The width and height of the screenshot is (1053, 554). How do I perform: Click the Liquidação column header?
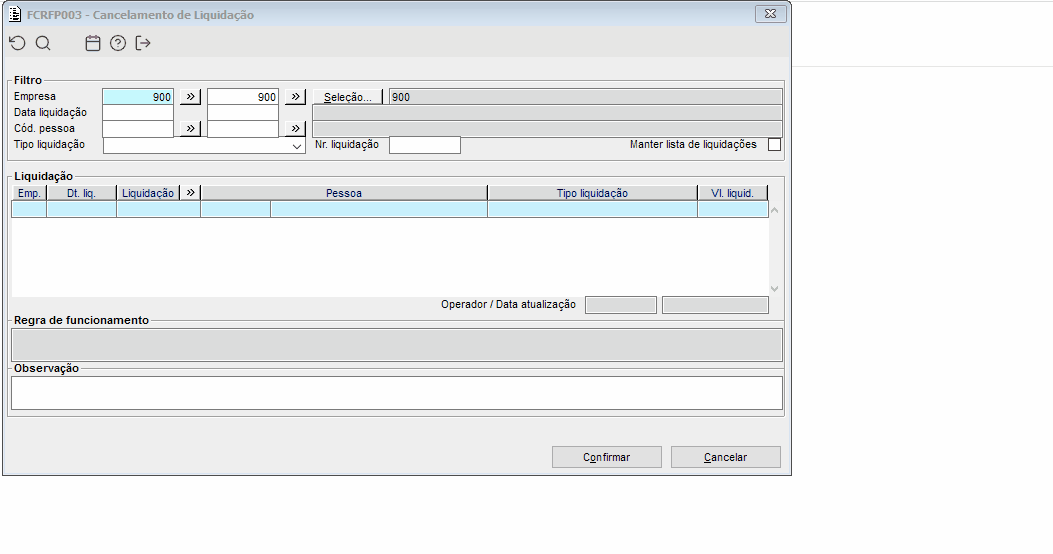tap(148, 193)
